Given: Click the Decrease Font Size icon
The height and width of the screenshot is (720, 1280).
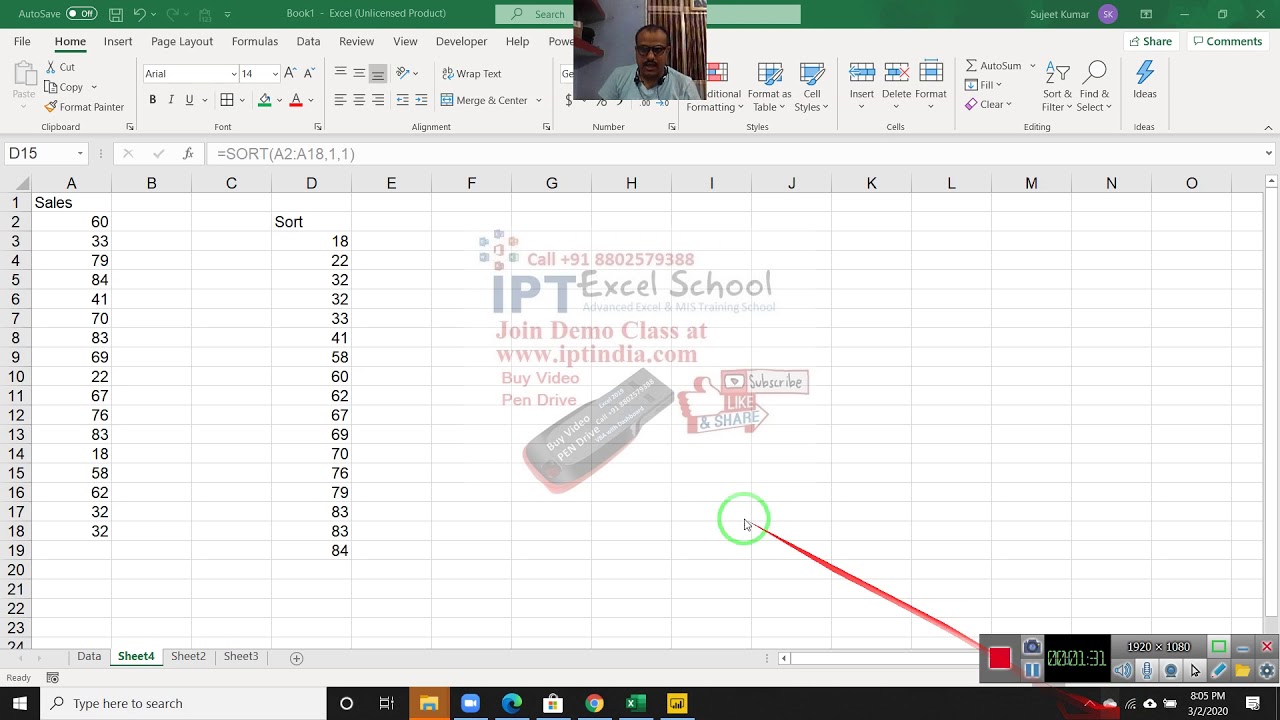Looking at the screenshot, I should [x=309, y=73].
